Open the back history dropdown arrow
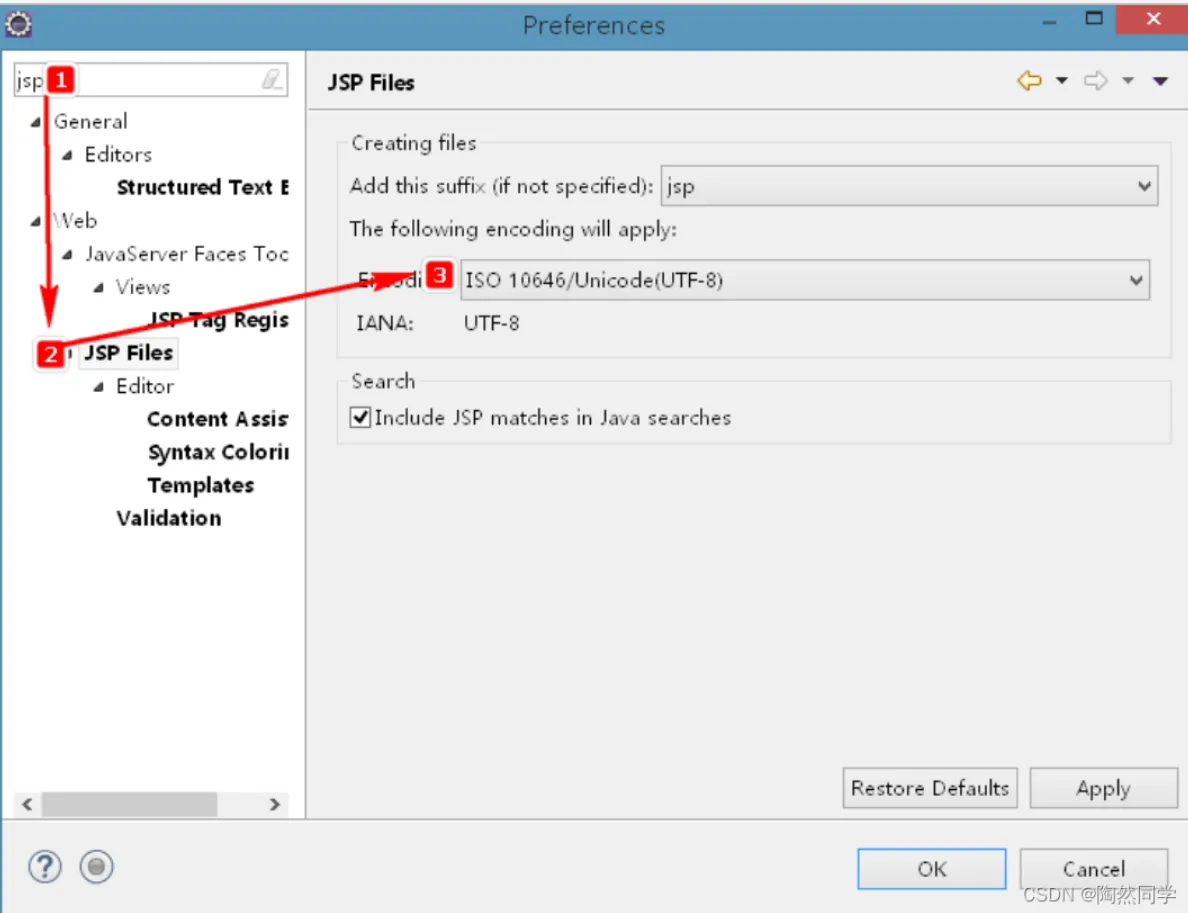 point(1061,80)
